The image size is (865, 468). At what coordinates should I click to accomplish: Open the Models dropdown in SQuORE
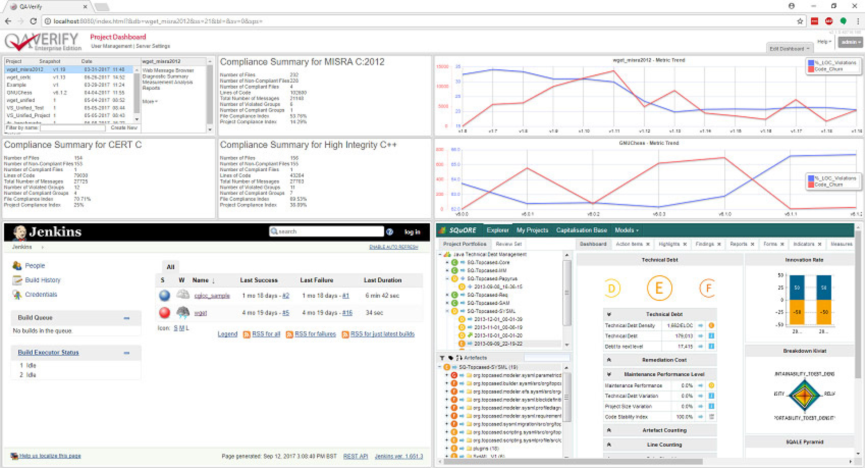coord(626,230)
